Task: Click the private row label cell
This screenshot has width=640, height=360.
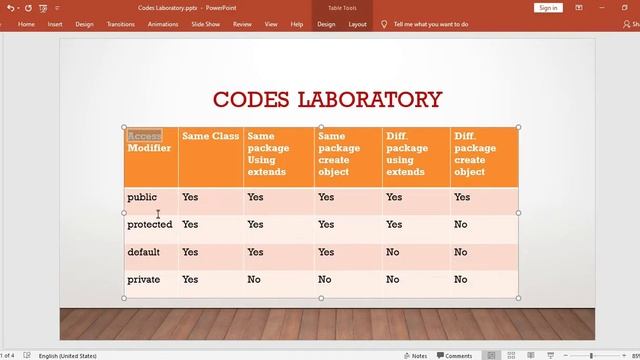Action: pyautogui.click(x=151, y=284)
